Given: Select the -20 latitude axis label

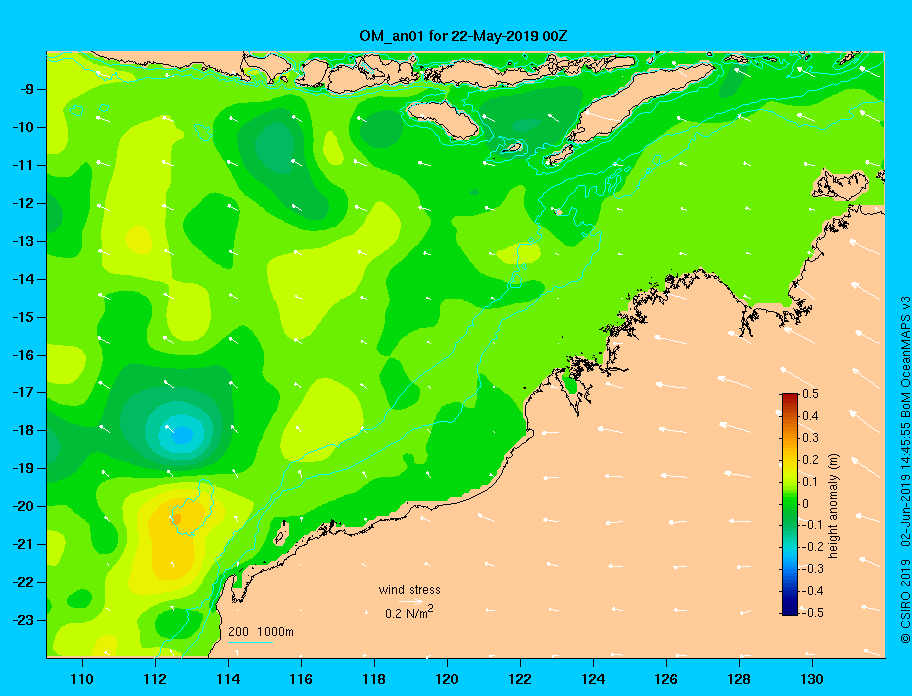Looking at the screenshot, I should point(24,506).
